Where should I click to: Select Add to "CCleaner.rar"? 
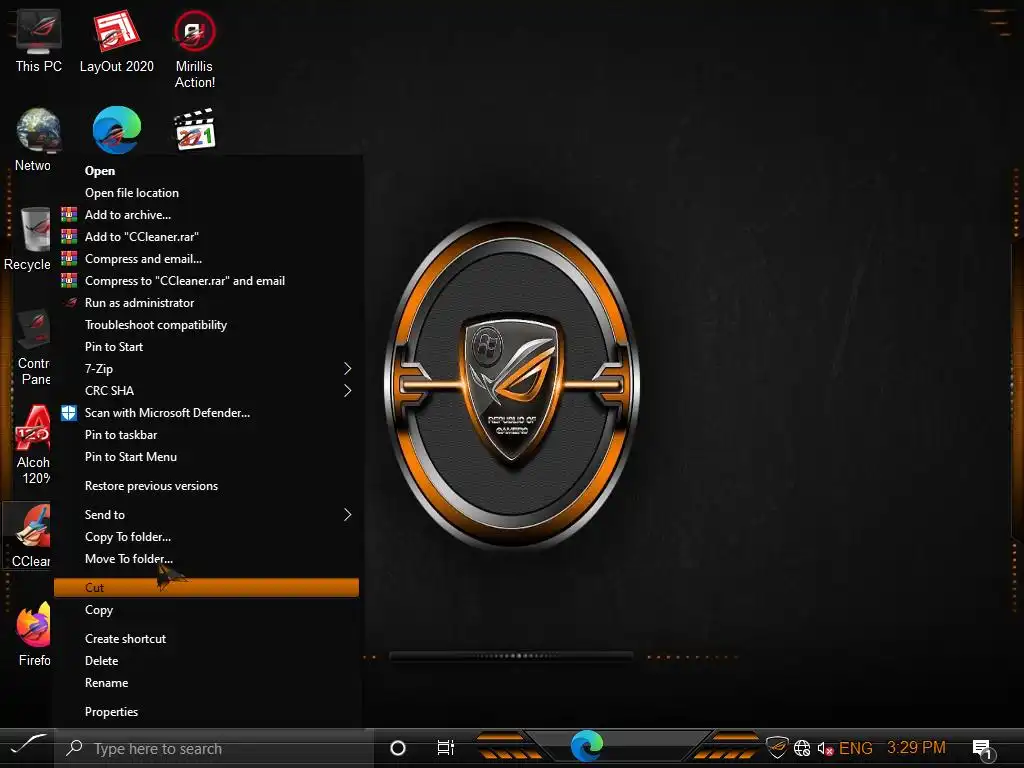206,237
